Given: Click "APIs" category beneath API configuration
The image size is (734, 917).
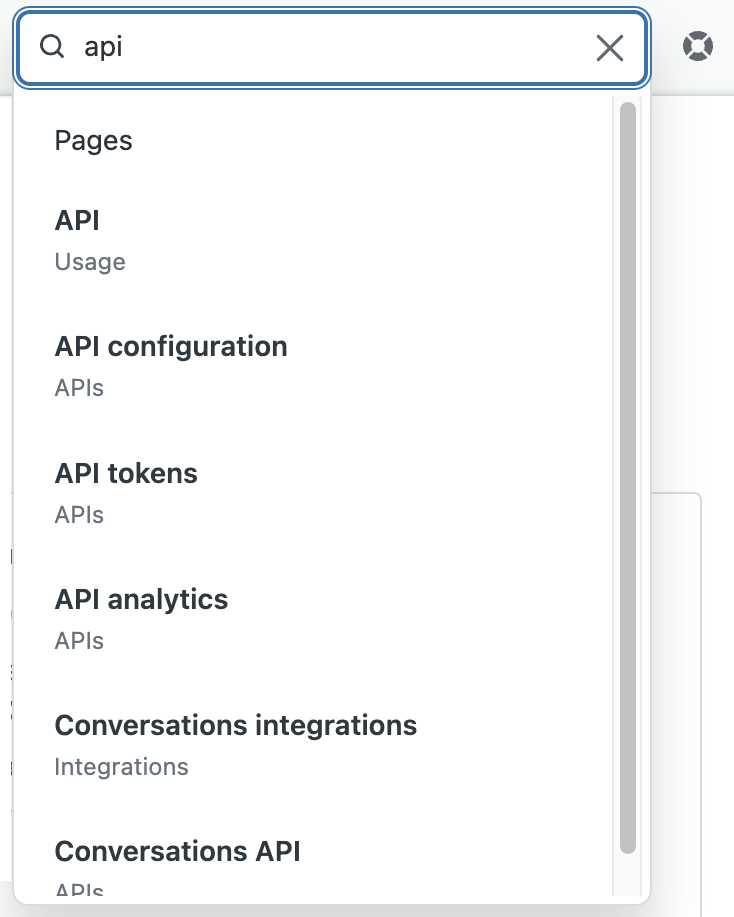Looking at the screenshot, I should point(79,388).
